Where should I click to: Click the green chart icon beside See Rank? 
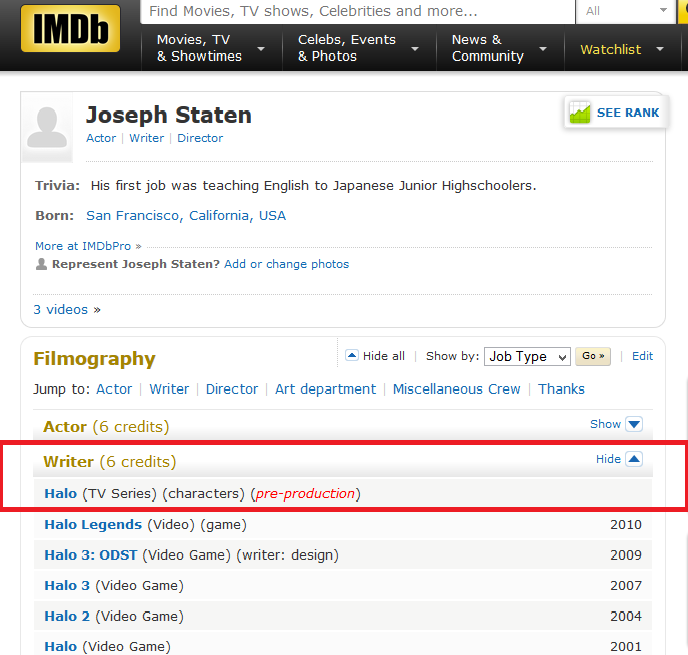(580, 113)
